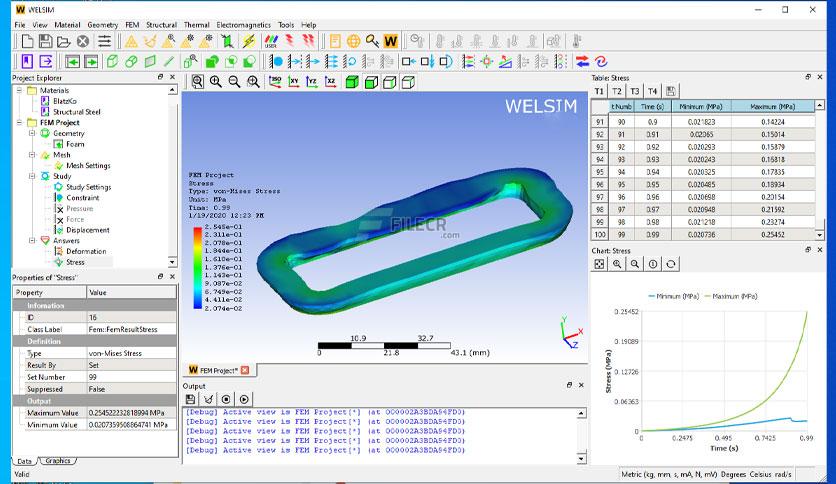Switch to the T2 table tab
The height and width of the screenshot is (484, 836).
coord(617,91)
